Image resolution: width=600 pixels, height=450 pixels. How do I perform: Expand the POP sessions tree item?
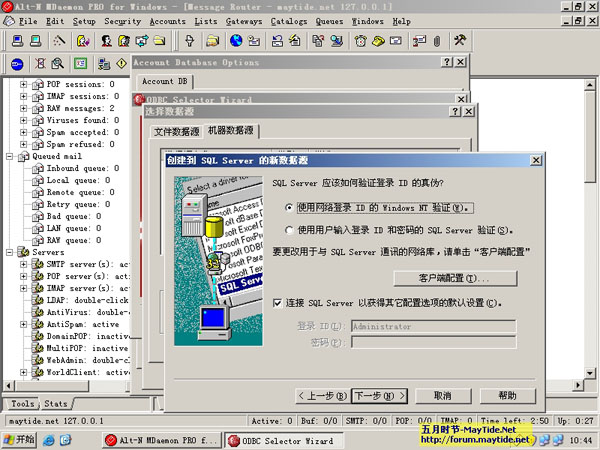pos(23,84)
